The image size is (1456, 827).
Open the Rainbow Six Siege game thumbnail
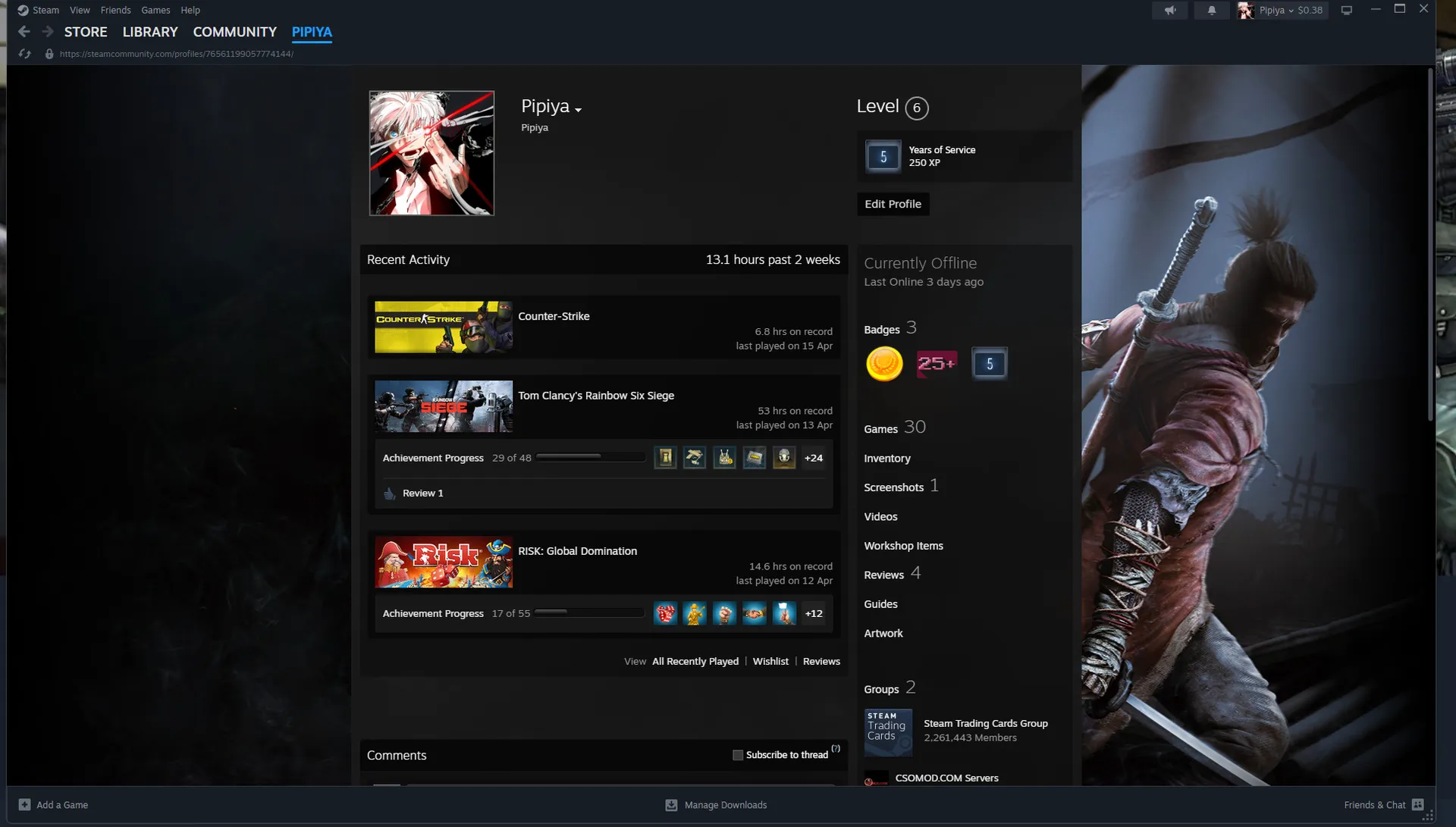click(x=444, y=406)
